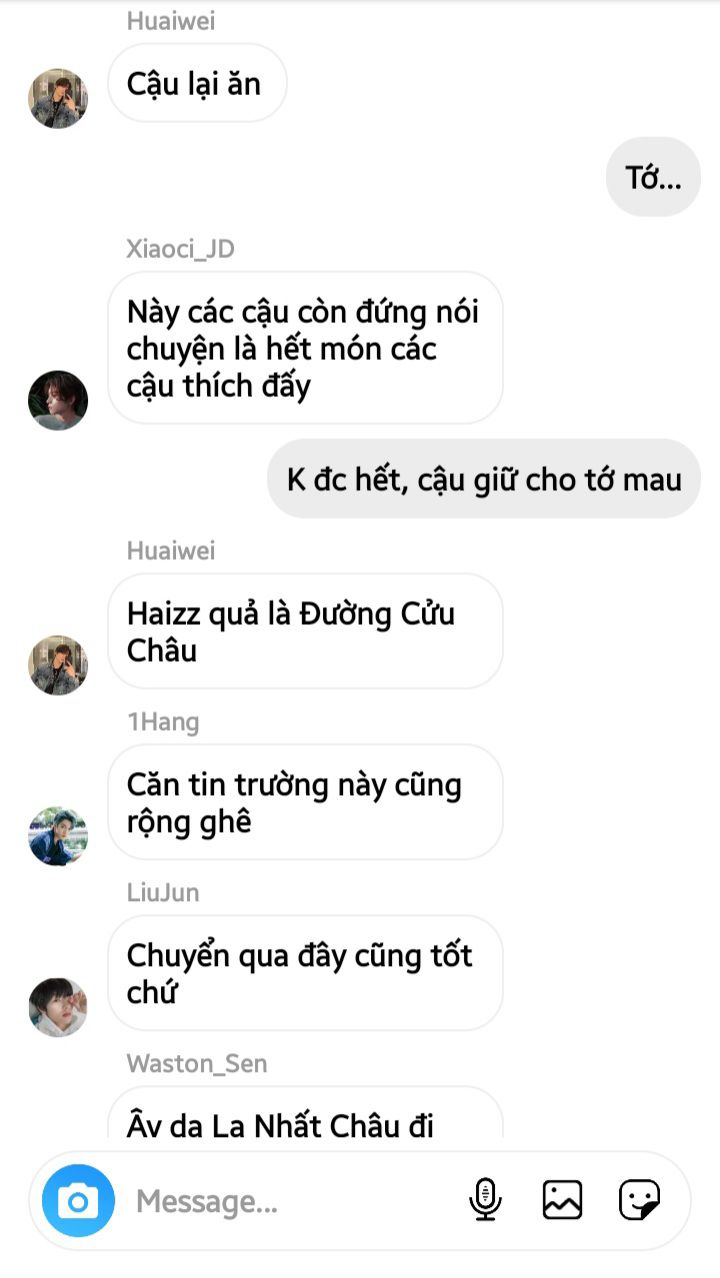This screenshot has width=720, height=1278.
Task: Tap the Waston_Sen sender name
Action: tap(197, 1063)
